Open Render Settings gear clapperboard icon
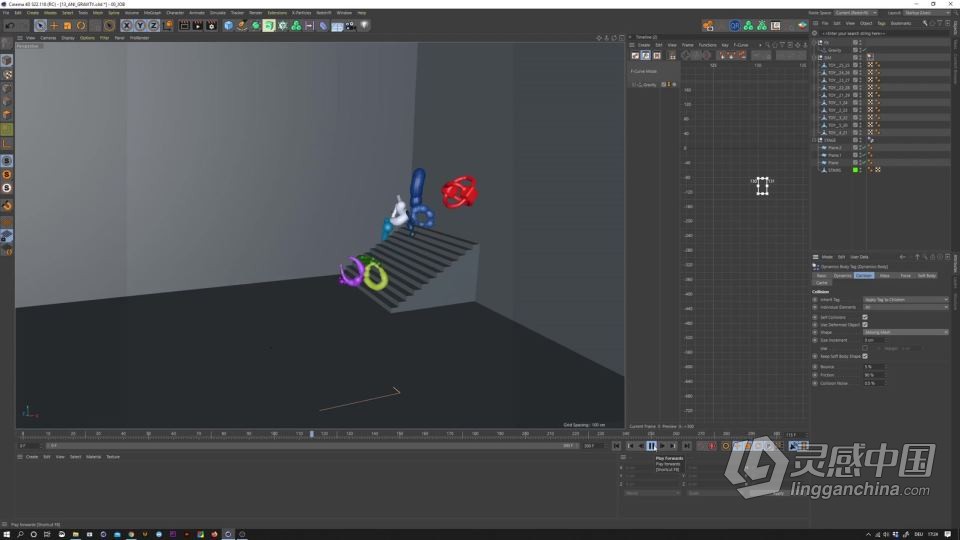 [x=212, y=26]
